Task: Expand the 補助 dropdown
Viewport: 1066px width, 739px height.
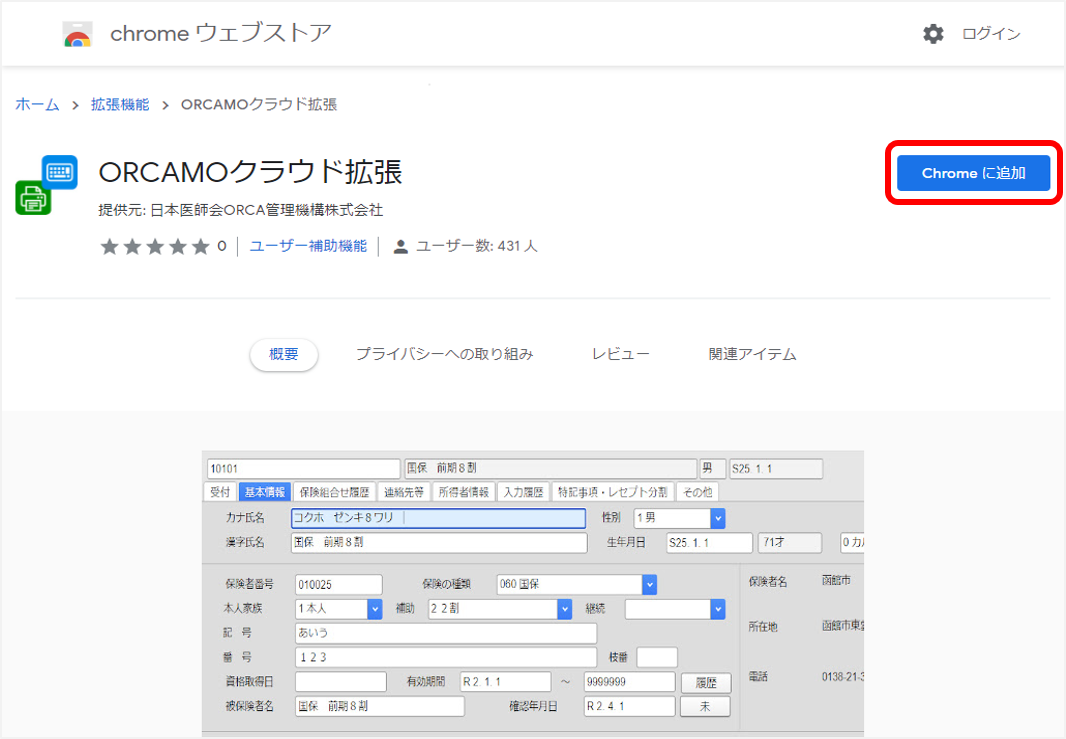Action: (564, 608)
